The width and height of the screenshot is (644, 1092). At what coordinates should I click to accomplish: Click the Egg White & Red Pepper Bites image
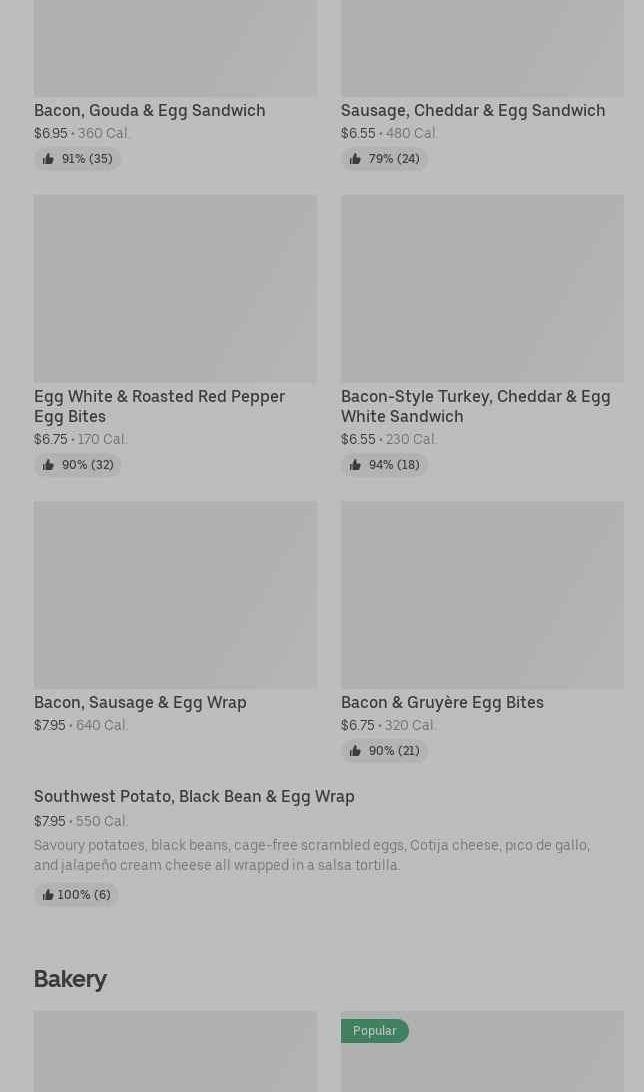[x=175, y=289]
